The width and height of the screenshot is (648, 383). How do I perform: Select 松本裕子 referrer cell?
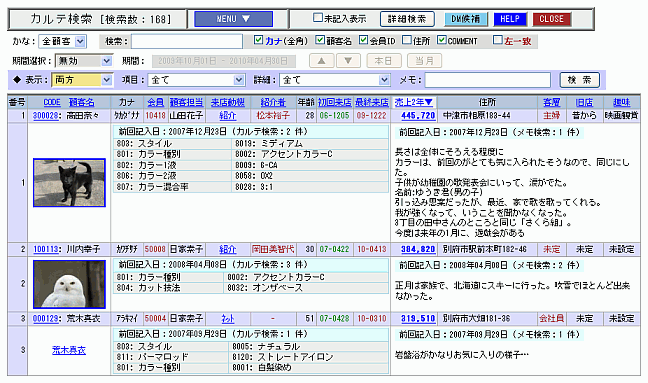[273, 116]
